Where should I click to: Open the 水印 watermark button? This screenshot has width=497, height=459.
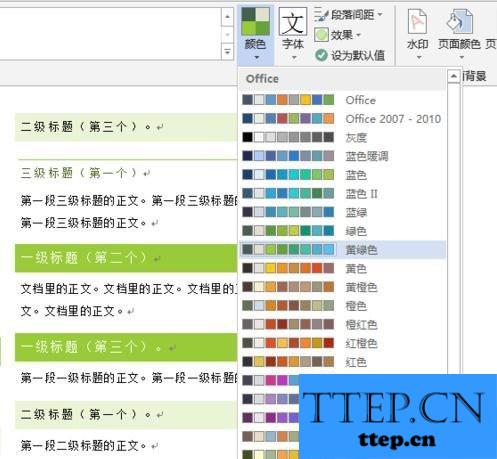click(417, 33)
